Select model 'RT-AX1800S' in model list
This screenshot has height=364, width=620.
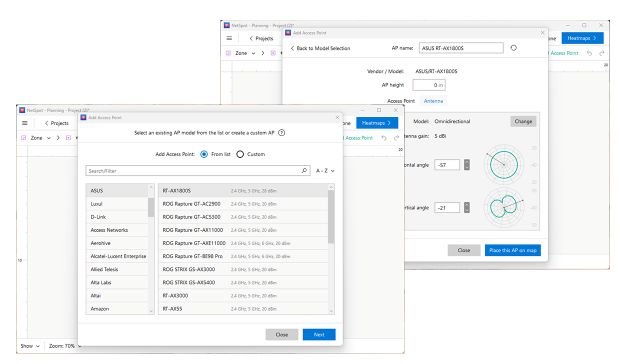244,190
